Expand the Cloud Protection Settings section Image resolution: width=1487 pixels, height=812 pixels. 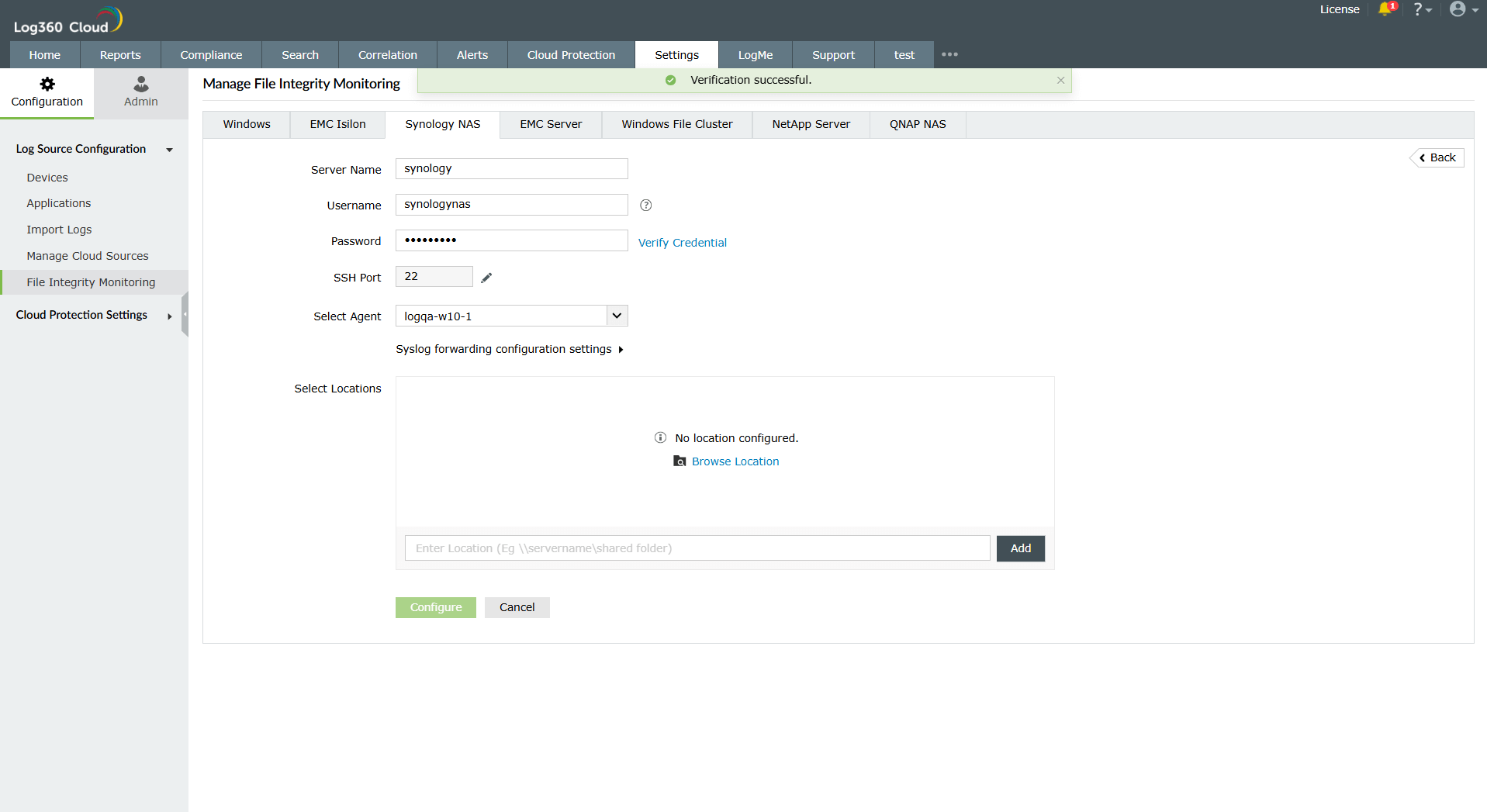(x=169, y=316)
